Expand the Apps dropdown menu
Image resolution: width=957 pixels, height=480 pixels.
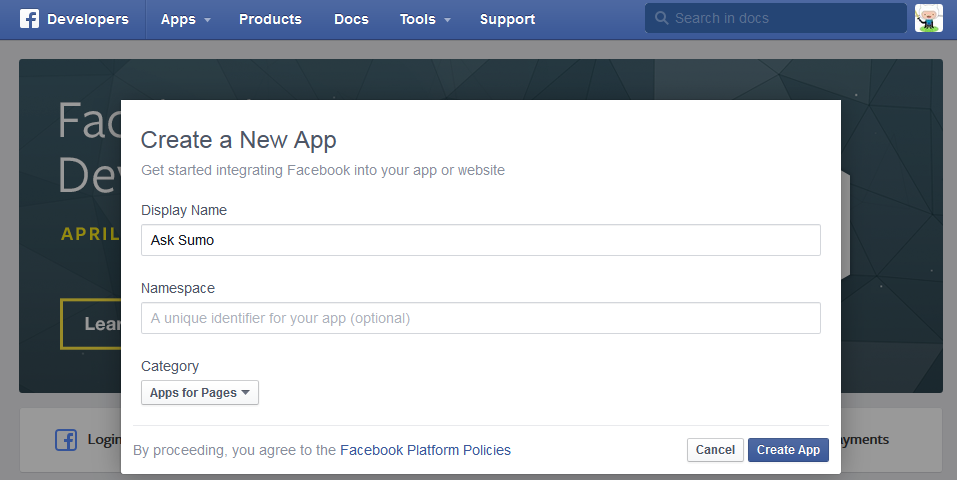[186, 20]
